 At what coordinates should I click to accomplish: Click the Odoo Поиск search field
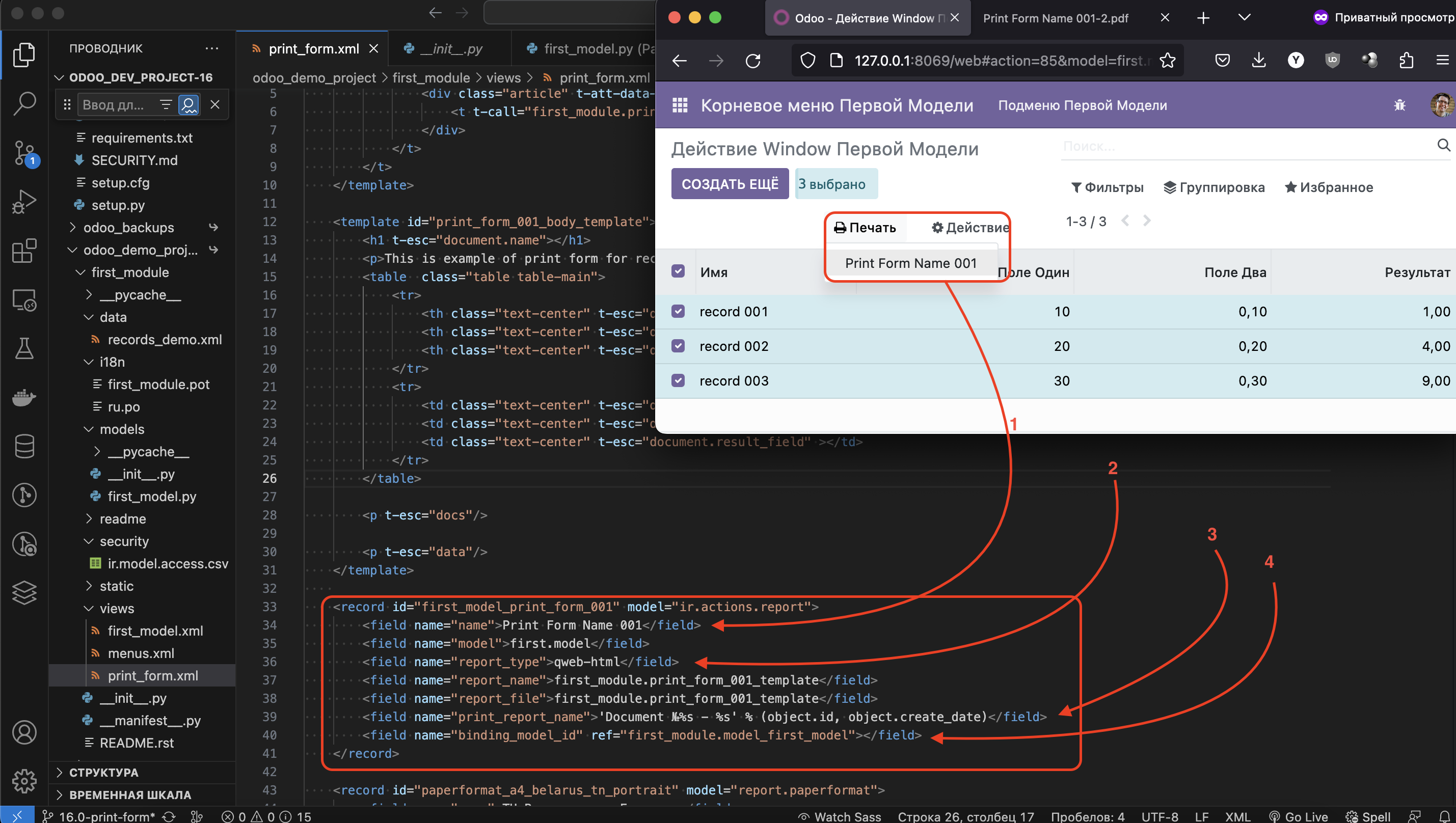pos(1247,146)
